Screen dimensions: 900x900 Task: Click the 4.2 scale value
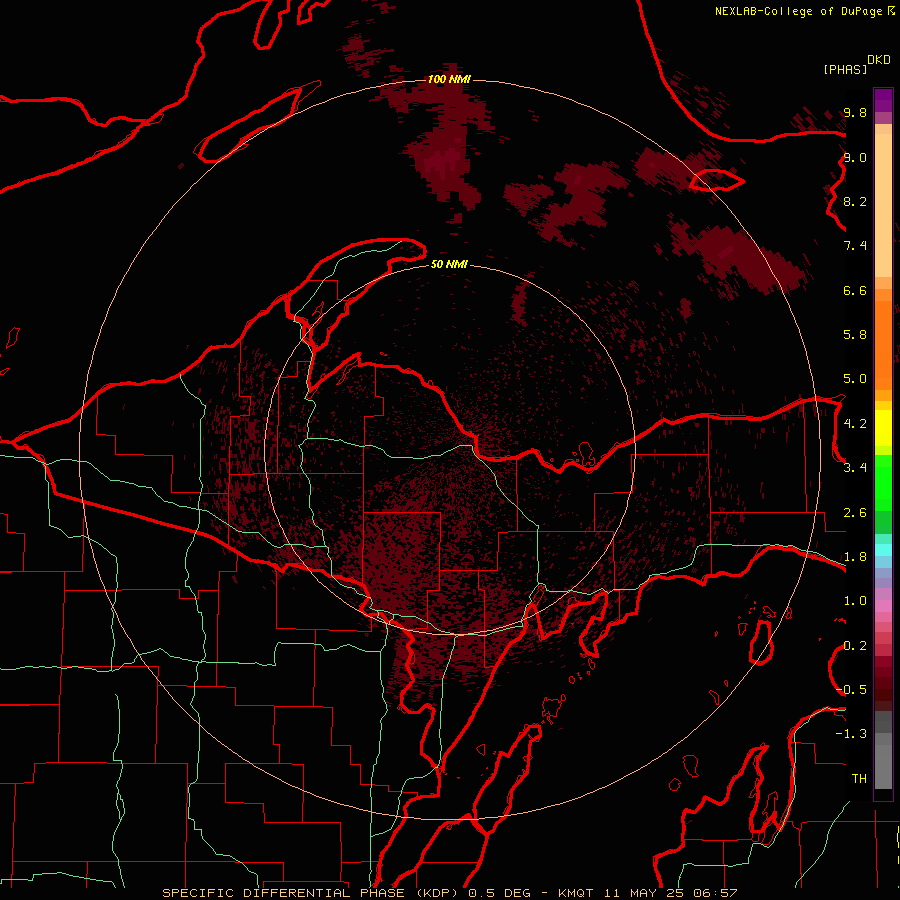pyautogui.click(x=855, y=424)
